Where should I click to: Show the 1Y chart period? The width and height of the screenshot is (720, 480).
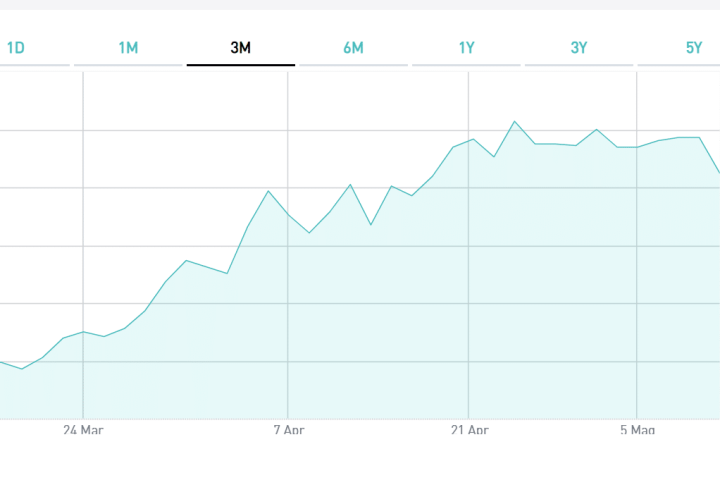point(466,48)
